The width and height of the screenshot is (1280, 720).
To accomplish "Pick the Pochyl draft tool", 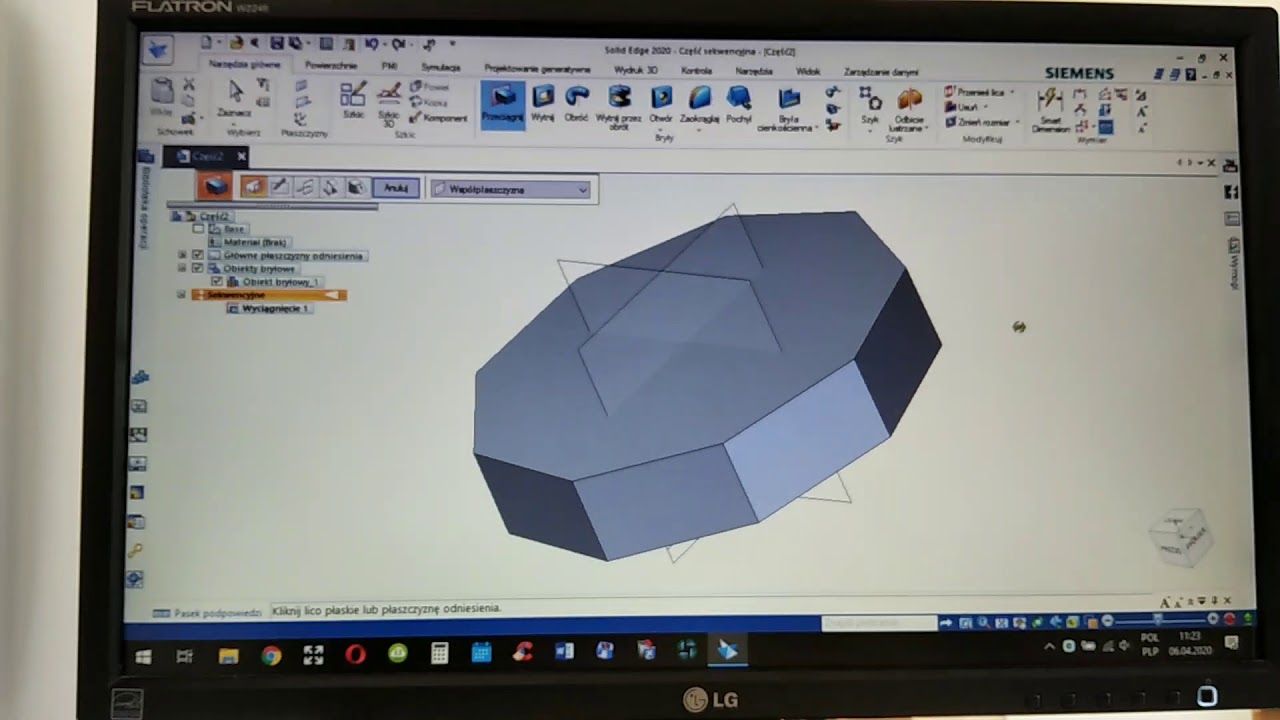I will pos(739,103).
